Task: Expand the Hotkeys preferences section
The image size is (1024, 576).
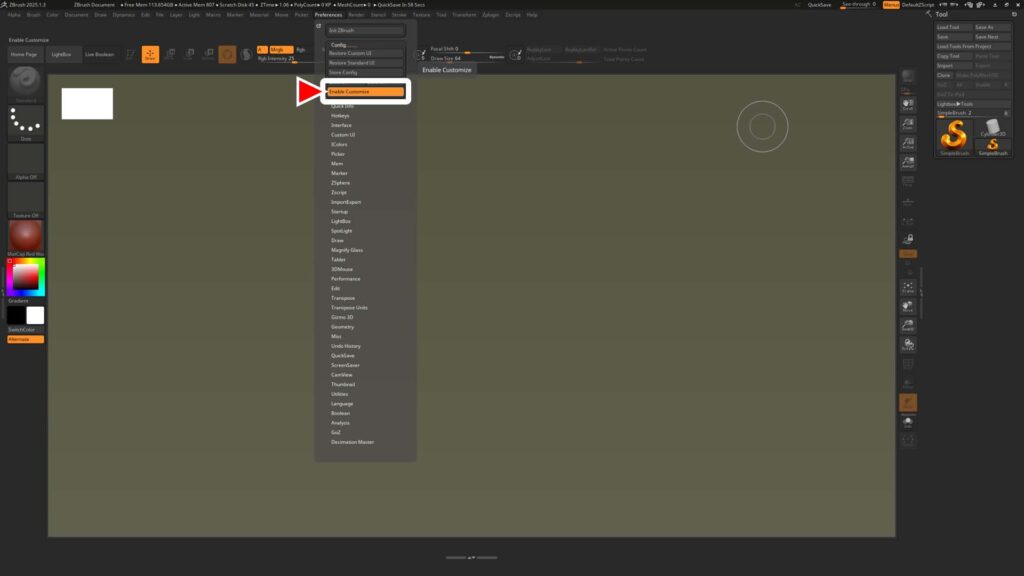Action: pos(341,116)
